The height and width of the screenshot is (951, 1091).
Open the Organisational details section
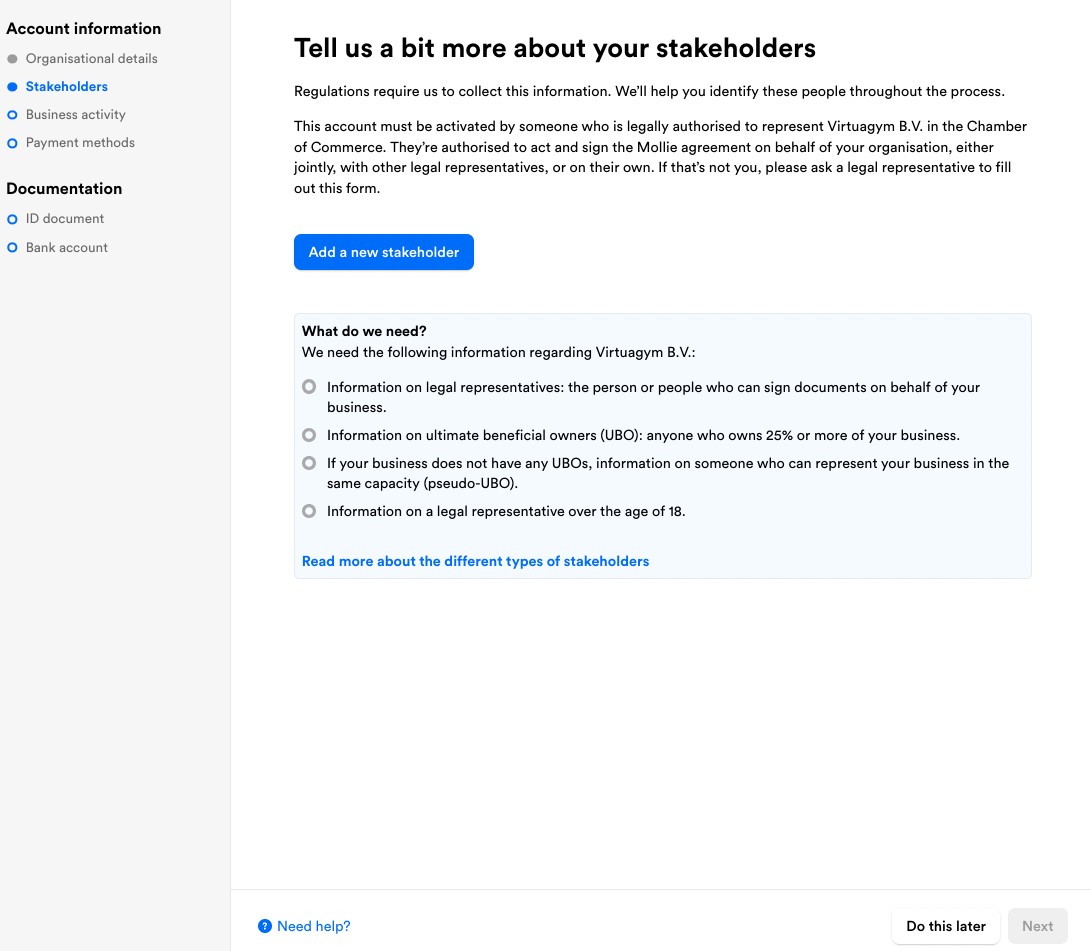(91, 59)
